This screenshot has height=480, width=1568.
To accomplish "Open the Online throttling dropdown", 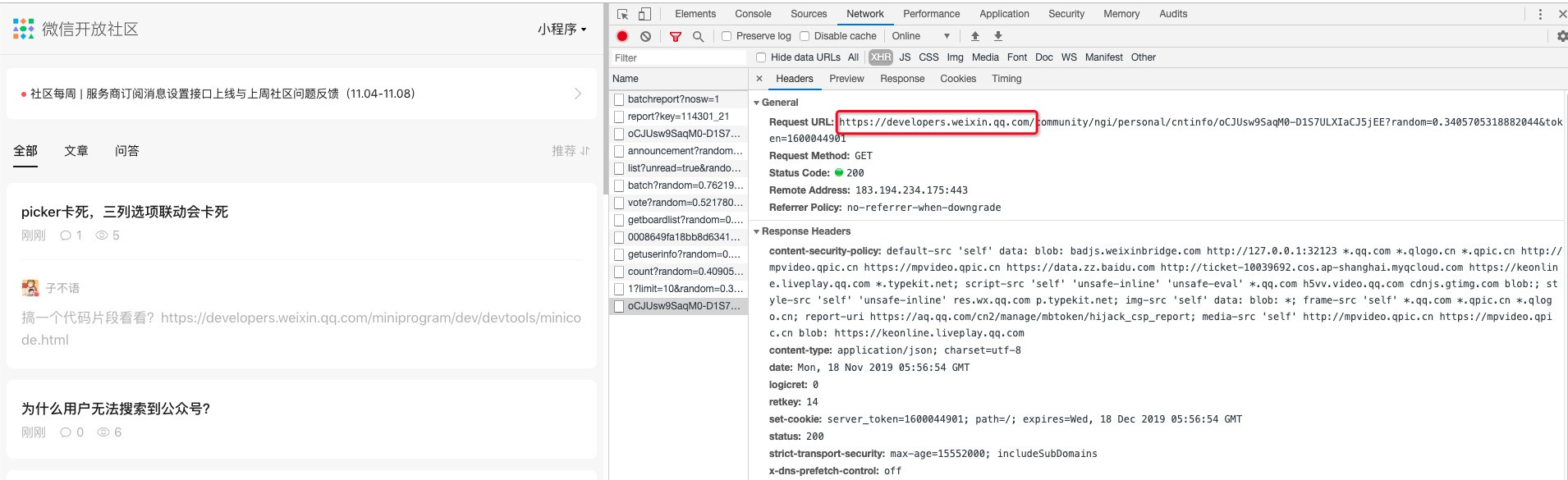I will [x=921, y=36].
